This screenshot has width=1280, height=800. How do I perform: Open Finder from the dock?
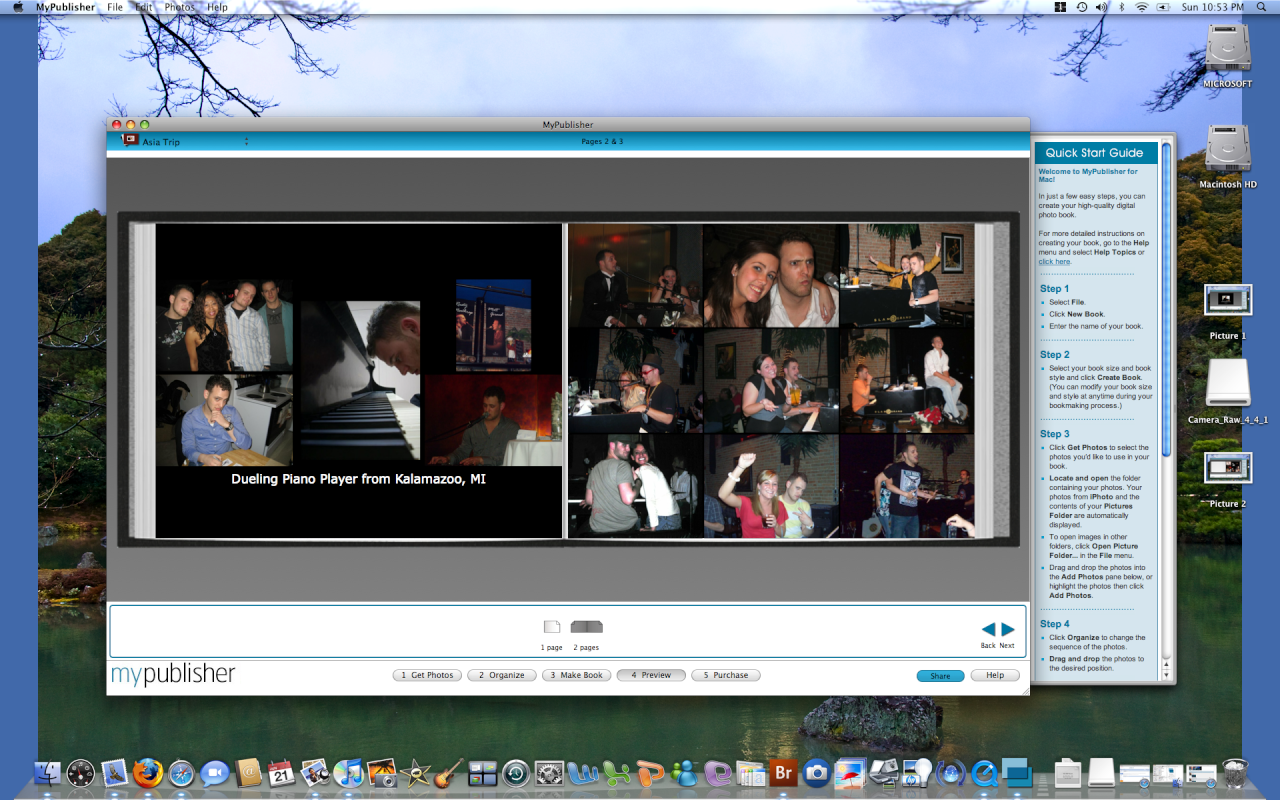pyautogui.click(x=48, y=772)
